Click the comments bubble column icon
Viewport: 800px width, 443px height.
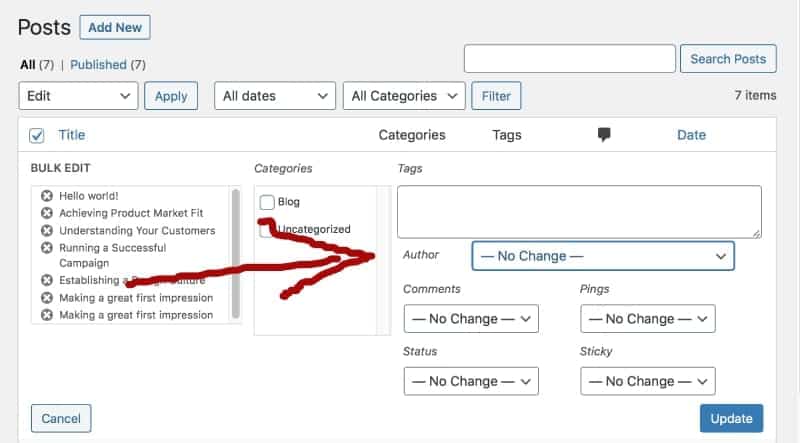604,135
